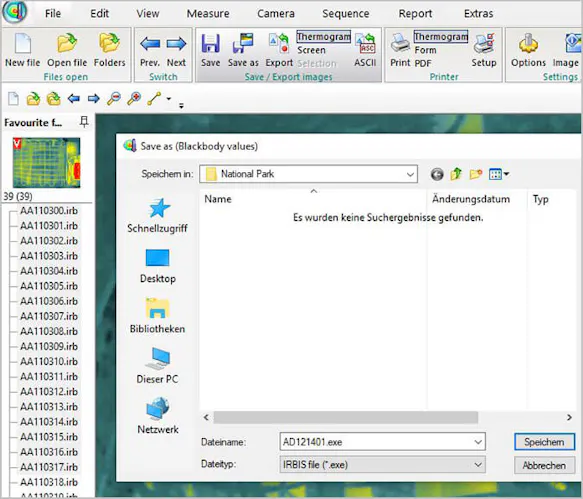The width and height of the screenshot is (583, 499).
Task: Select Thermogram in Printer group
Action: 441,37
